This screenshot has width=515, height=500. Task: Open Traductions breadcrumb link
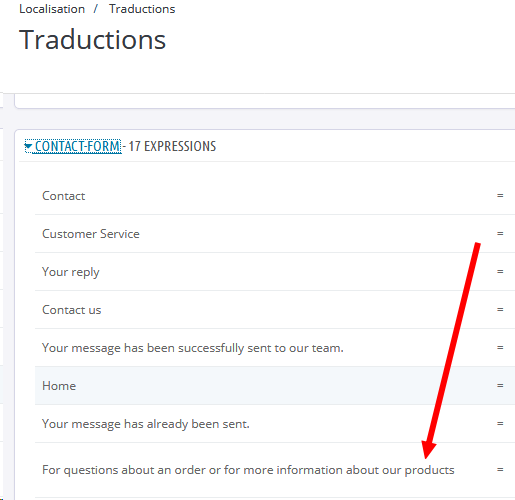(x=142, y=9)
